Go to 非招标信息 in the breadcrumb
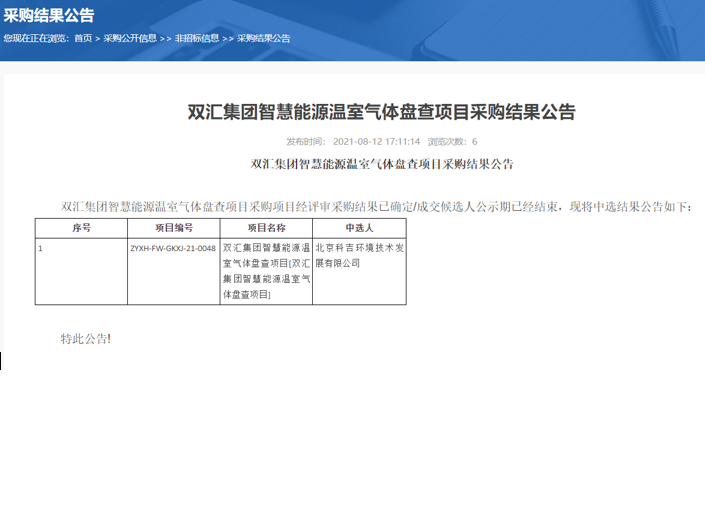The height and width of the screenshot is (528, 705). tap(197, 39)
